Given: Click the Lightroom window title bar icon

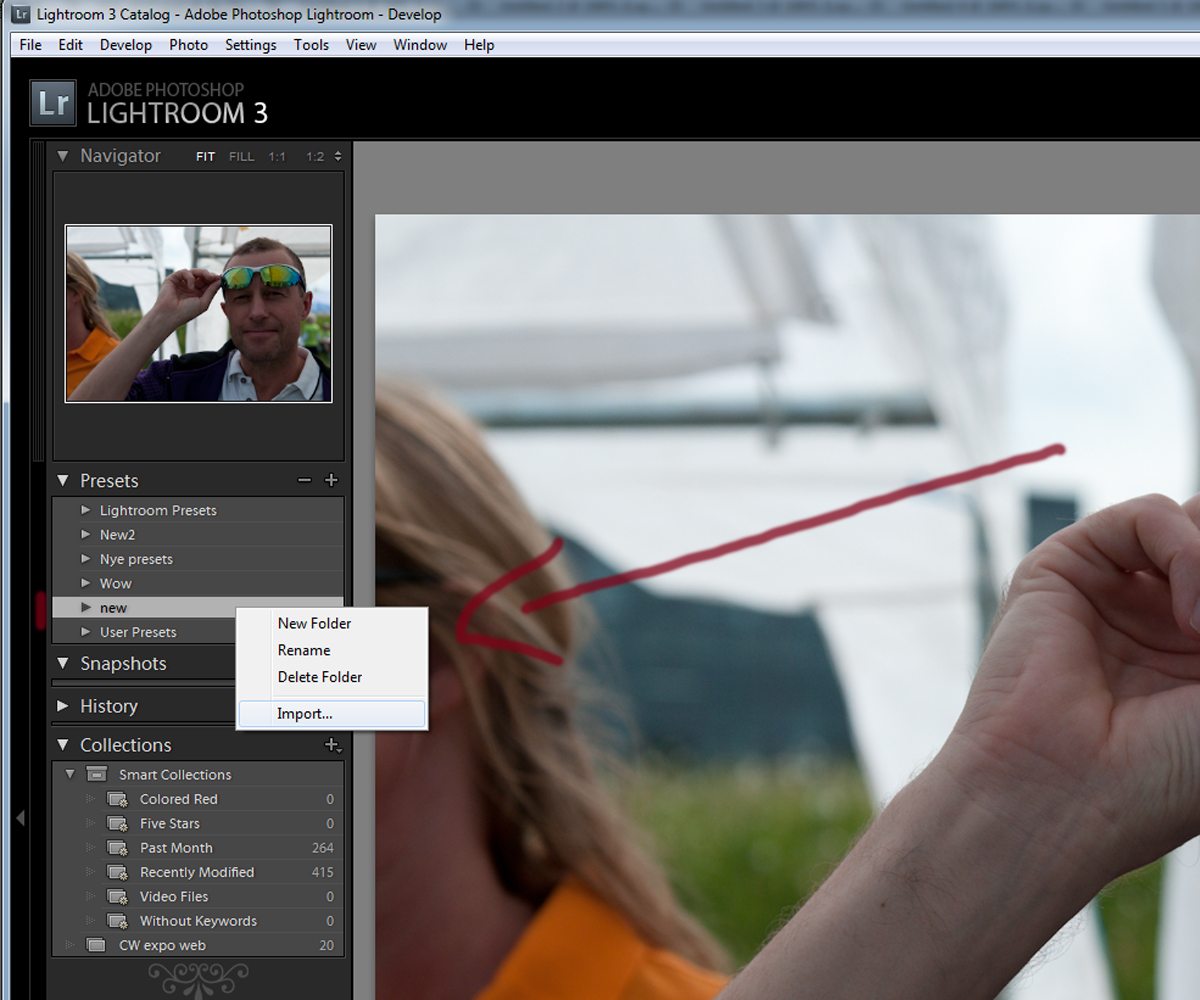Looking at the screenshot, I should 20,15.
